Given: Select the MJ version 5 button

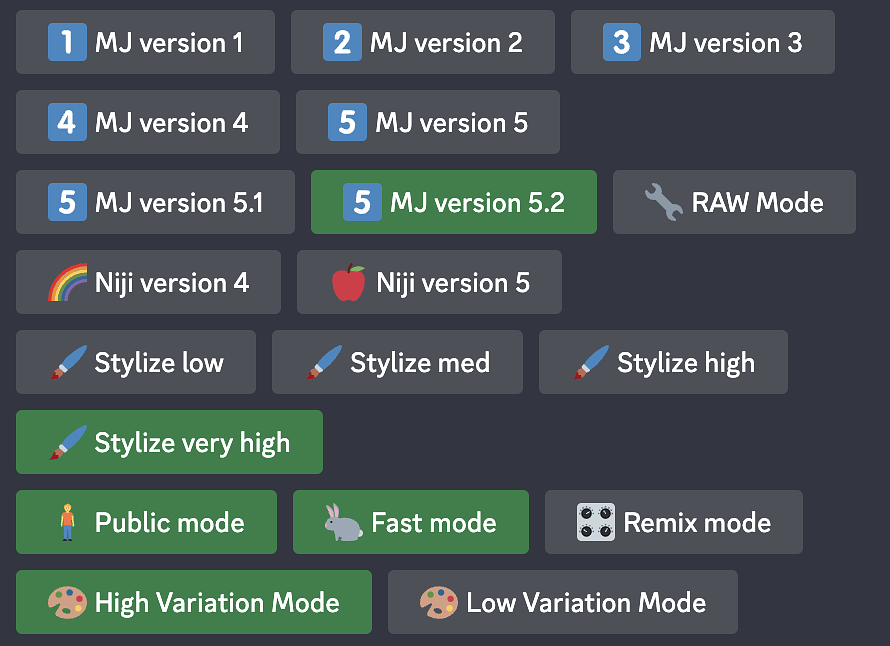Looking at the screenshot, I should pos(428,122).
